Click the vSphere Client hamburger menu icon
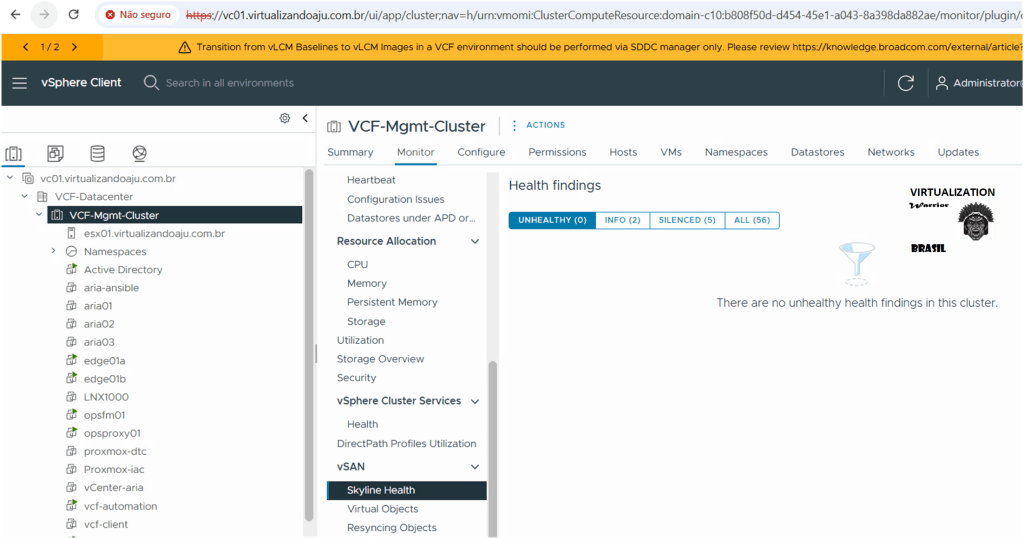This screenshot has width=1024, height=538. tap(19, 83)
